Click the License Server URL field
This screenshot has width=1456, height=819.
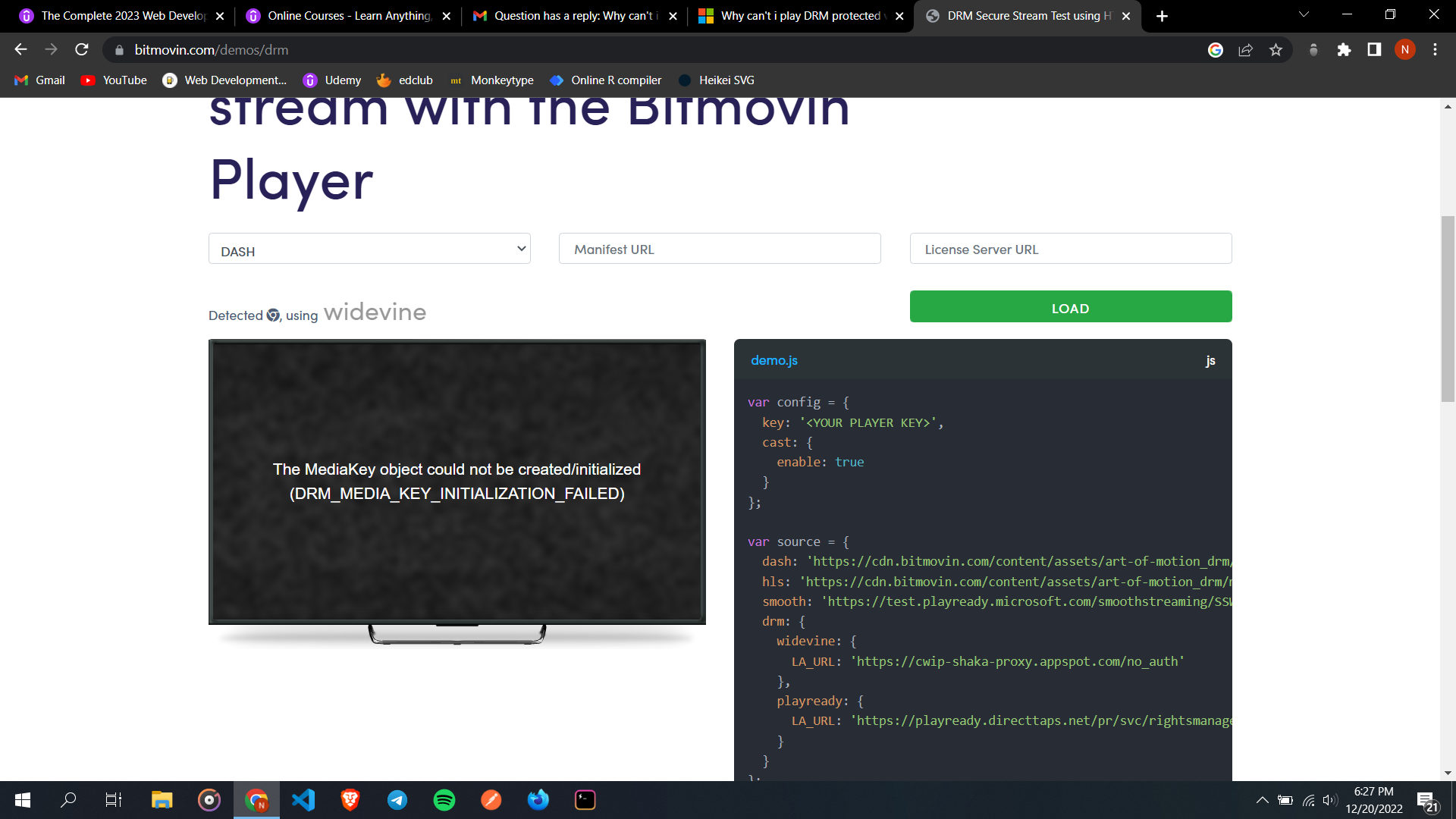pos(1071,249)
